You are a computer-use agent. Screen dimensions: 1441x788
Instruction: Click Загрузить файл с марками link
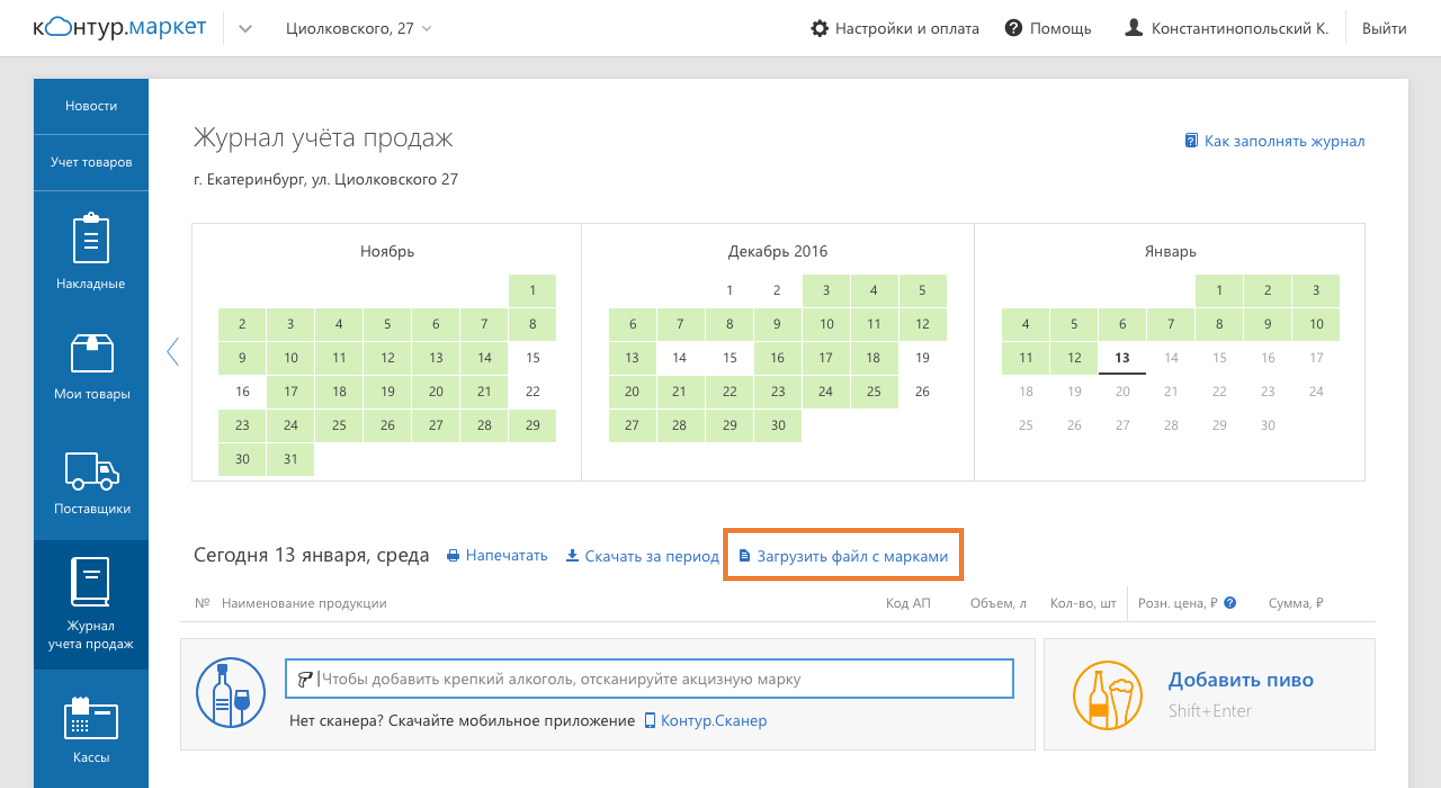coord(842,556)
